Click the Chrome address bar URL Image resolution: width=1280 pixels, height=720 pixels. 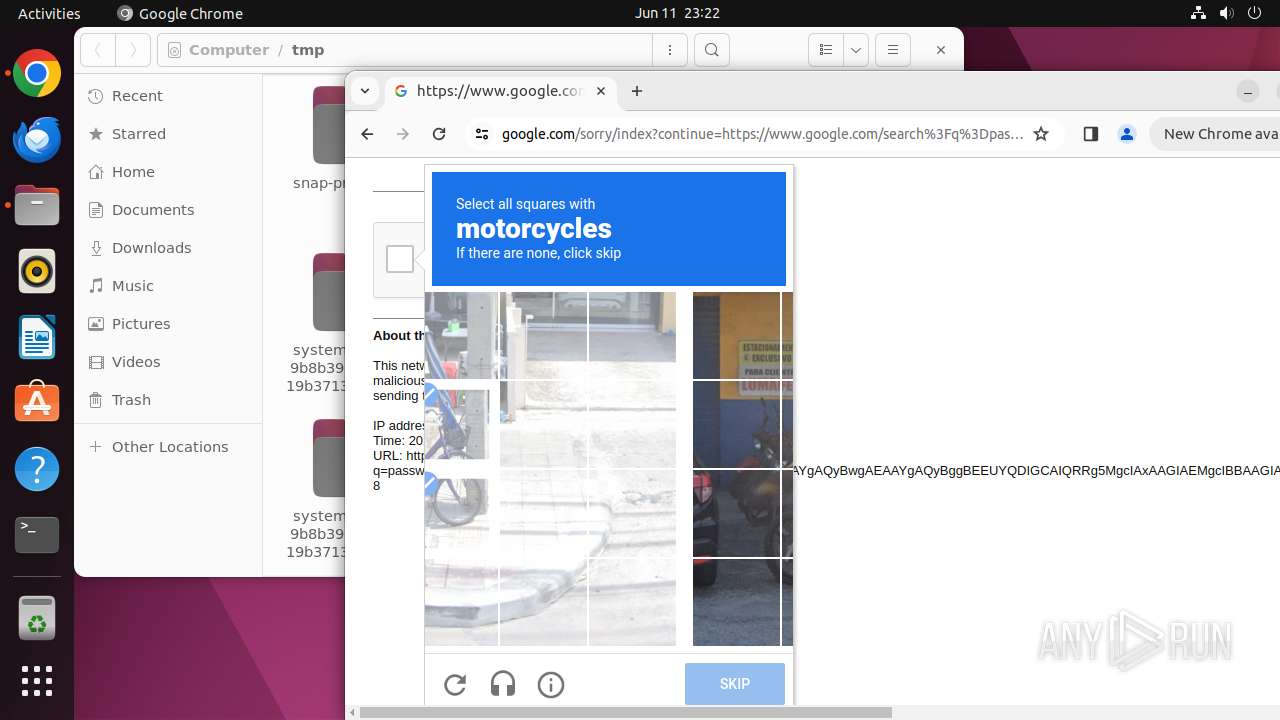[762, 134]
